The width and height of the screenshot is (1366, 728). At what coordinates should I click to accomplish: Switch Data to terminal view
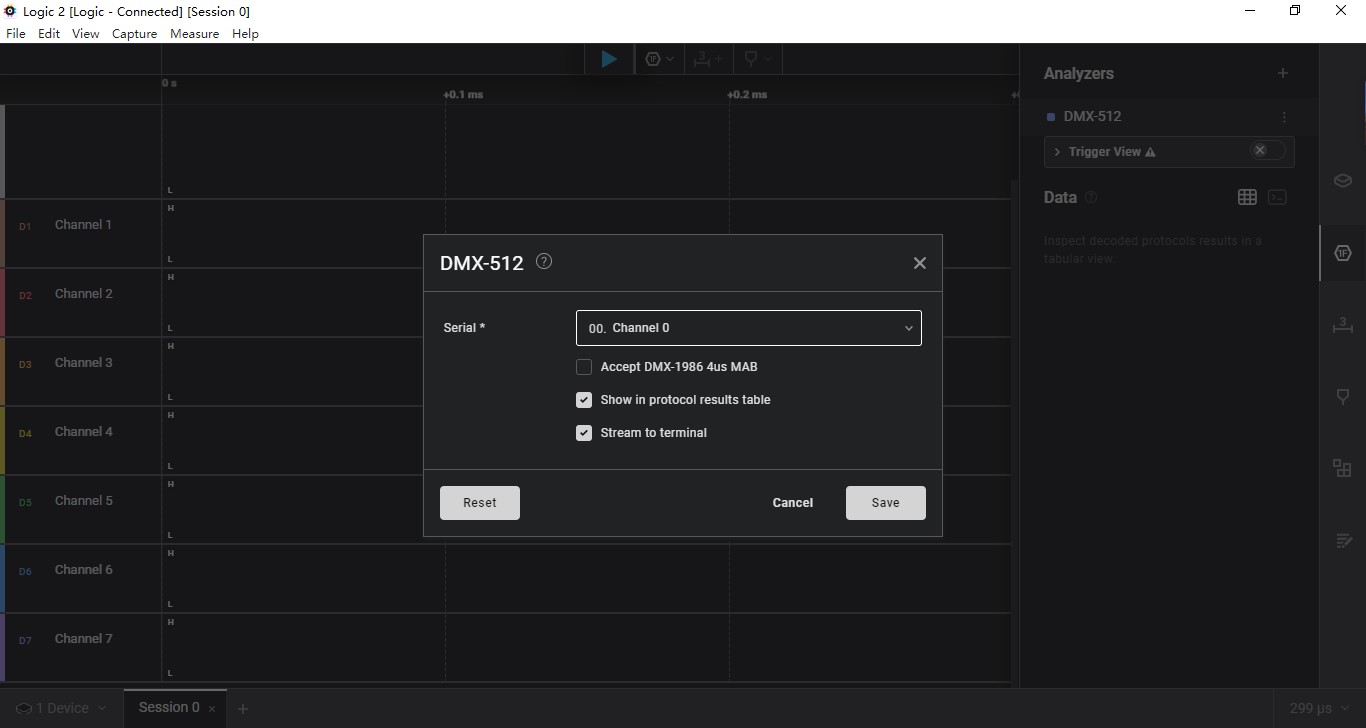click(x=1277, y=197)
